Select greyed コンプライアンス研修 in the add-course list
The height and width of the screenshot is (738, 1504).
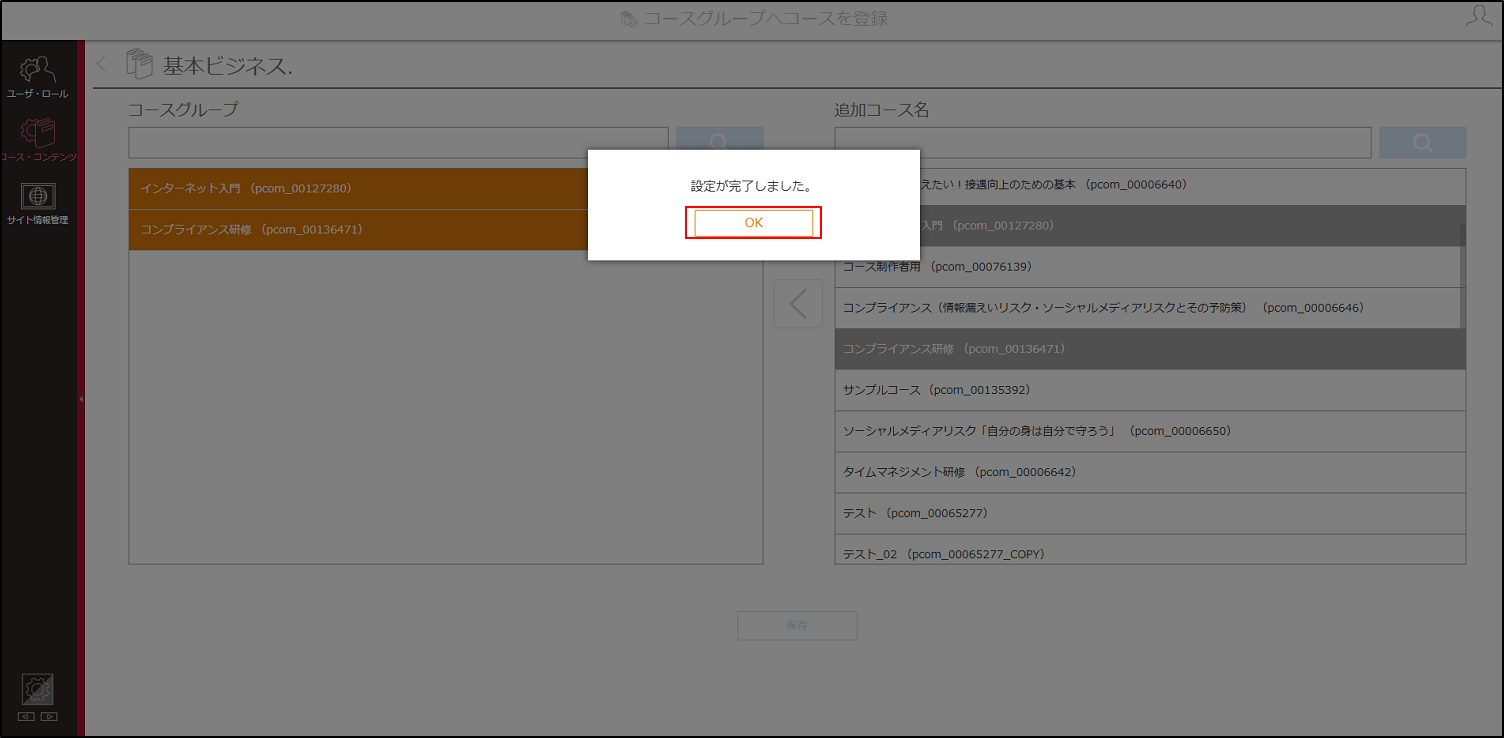coord(1150,349)
